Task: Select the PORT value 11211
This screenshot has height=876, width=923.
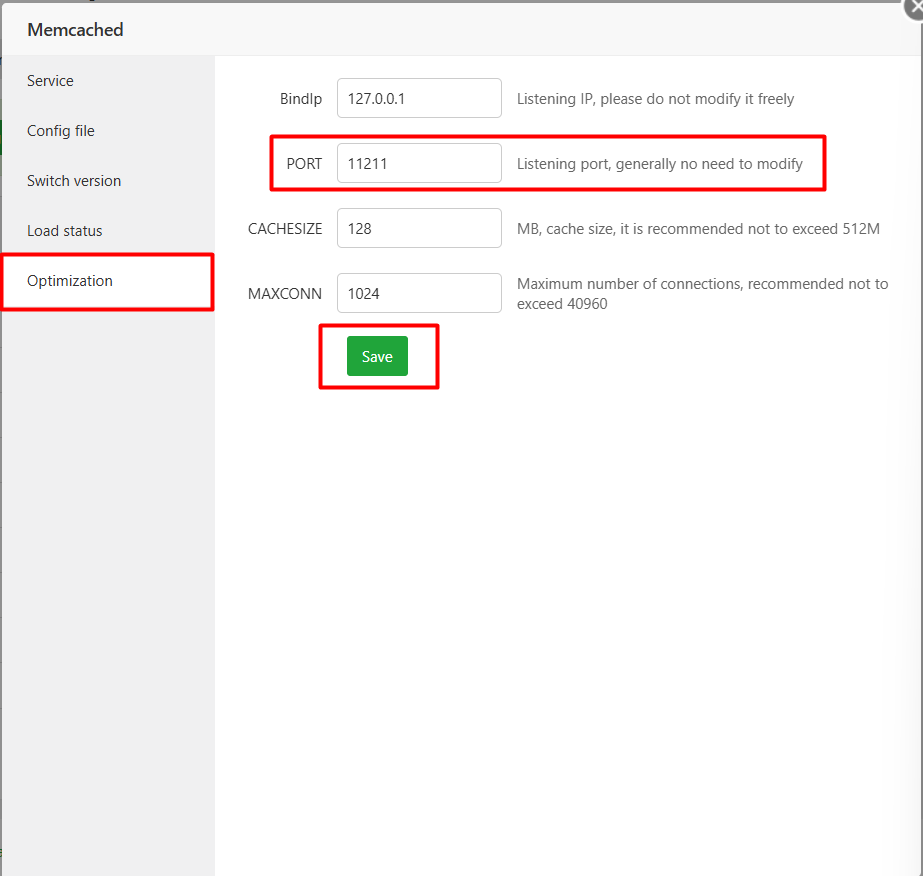Action: 419,163
